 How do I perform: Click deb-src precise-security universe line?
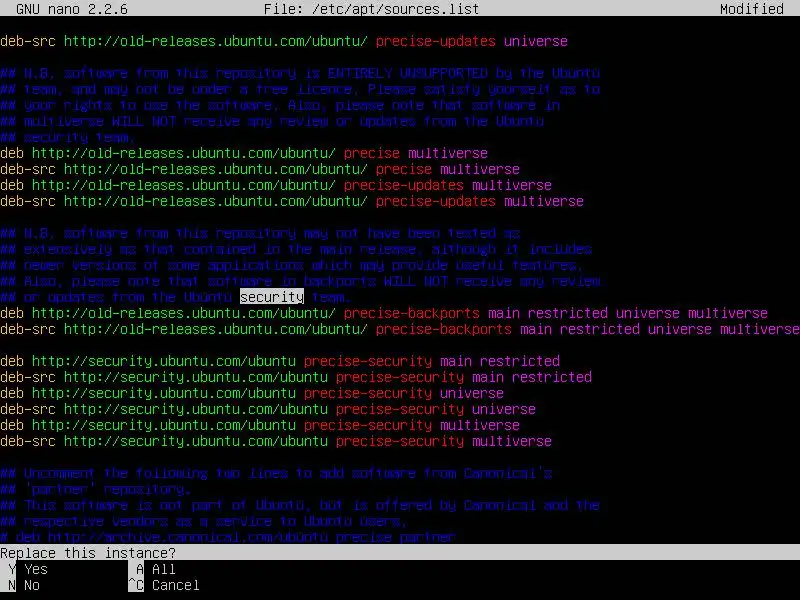click(x=268, y=409)
